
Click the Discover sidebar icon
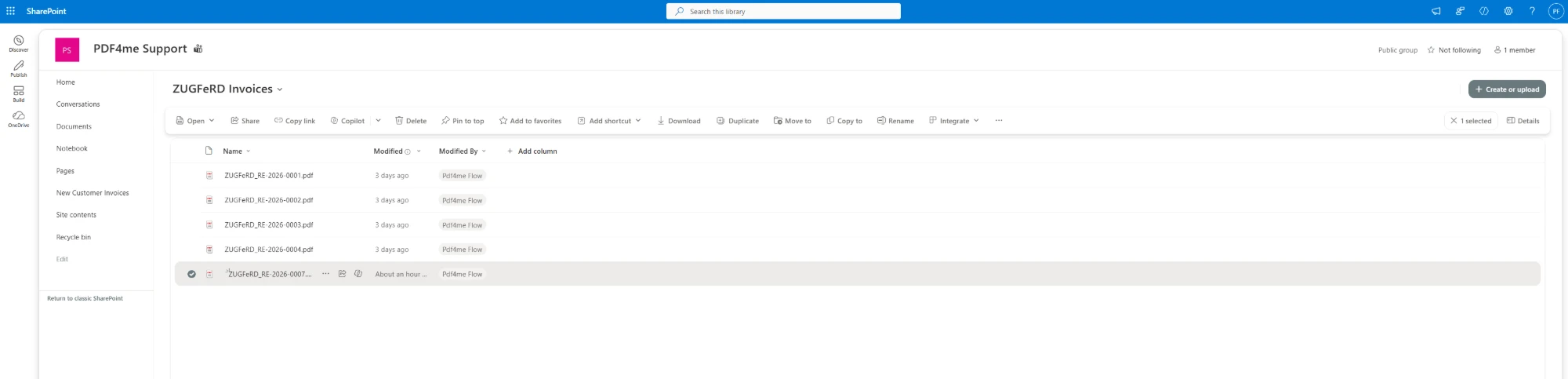tap(19, 43)
